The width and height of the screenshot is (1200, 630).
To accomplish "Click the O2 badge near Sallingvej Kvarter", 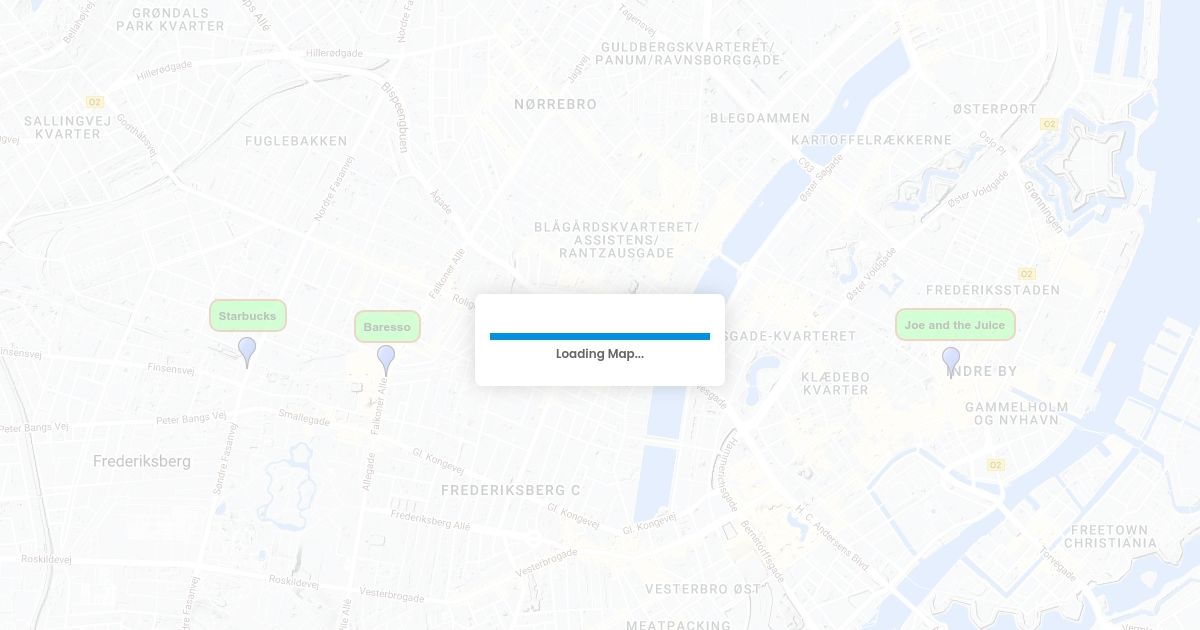I will 95,102.
